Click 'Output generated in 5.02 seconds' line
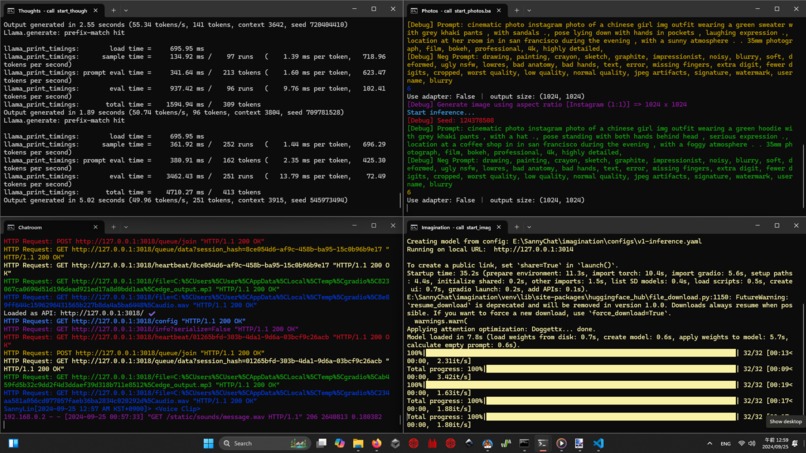 [x=175, y=200]
